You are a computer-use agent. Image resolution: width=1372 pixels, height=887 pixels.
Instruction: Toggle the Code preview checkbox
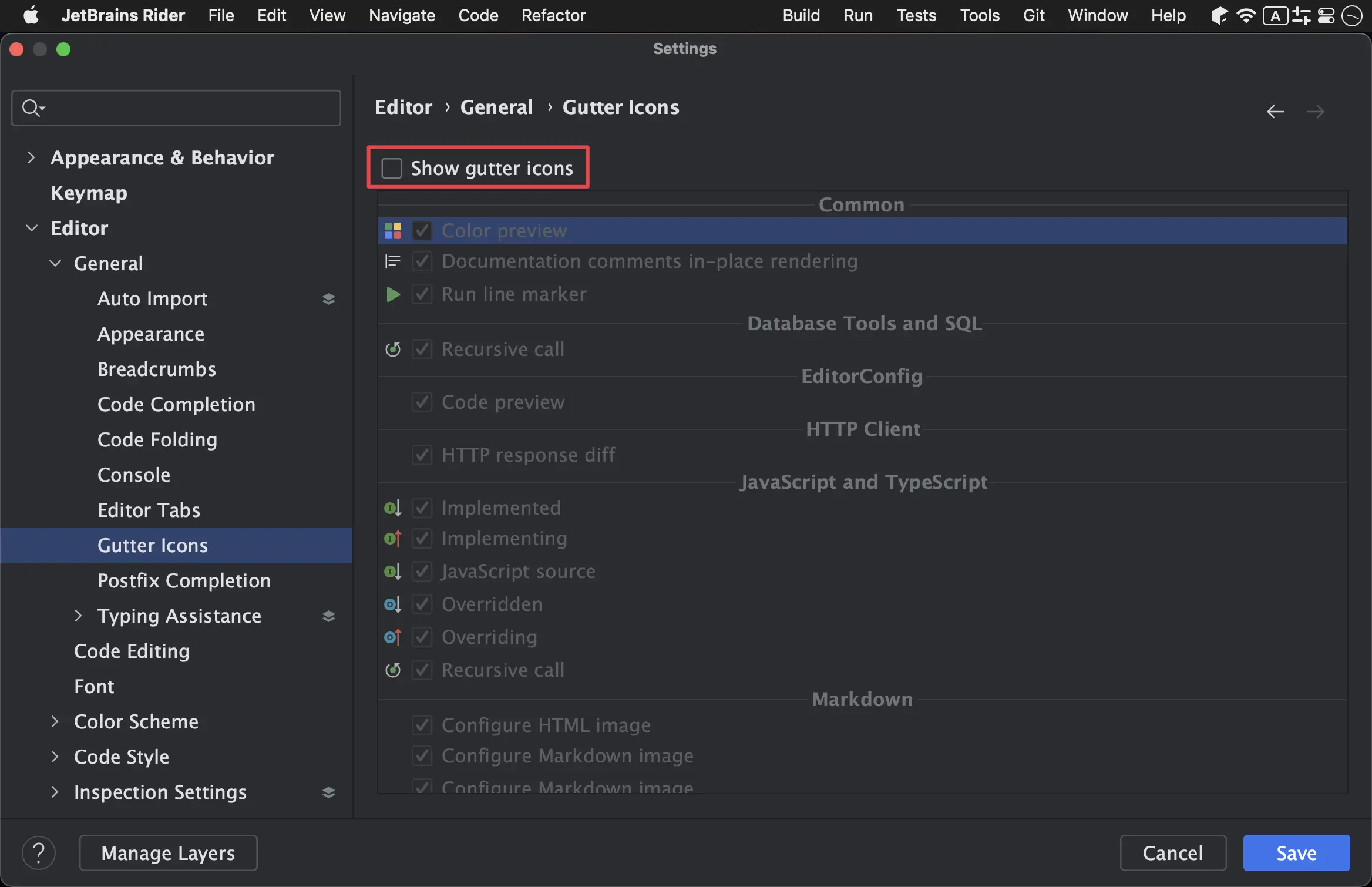click(x=422, y=402)
